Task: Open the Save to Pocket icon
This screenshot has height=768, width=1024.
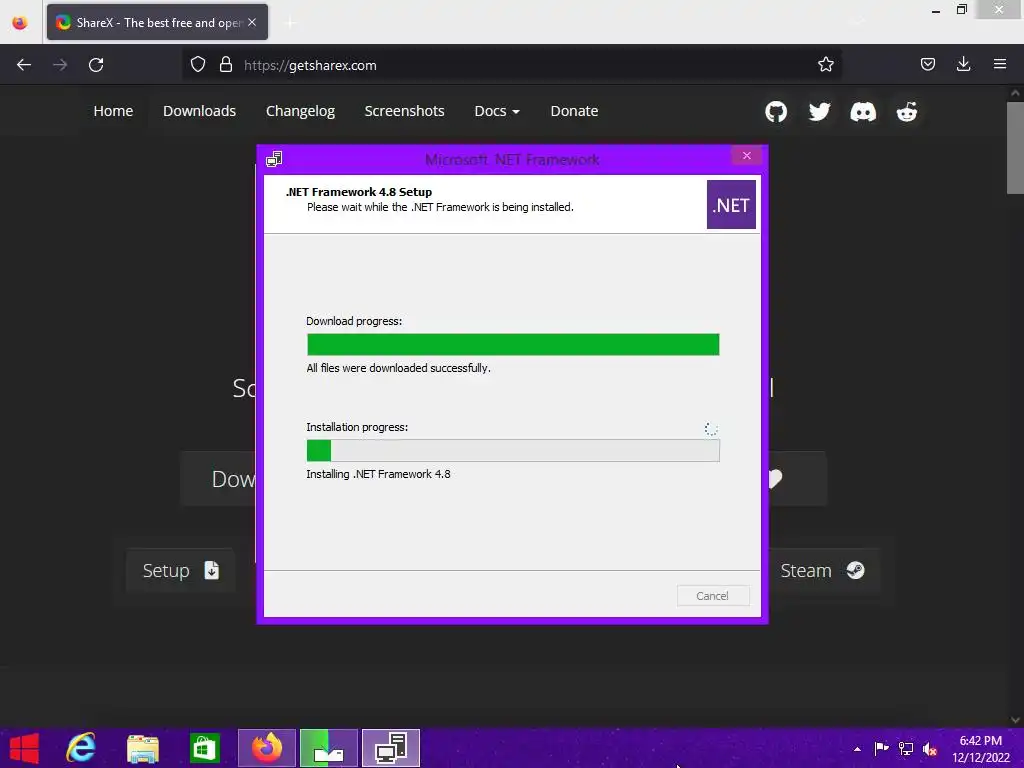Action: click(927, 64)
